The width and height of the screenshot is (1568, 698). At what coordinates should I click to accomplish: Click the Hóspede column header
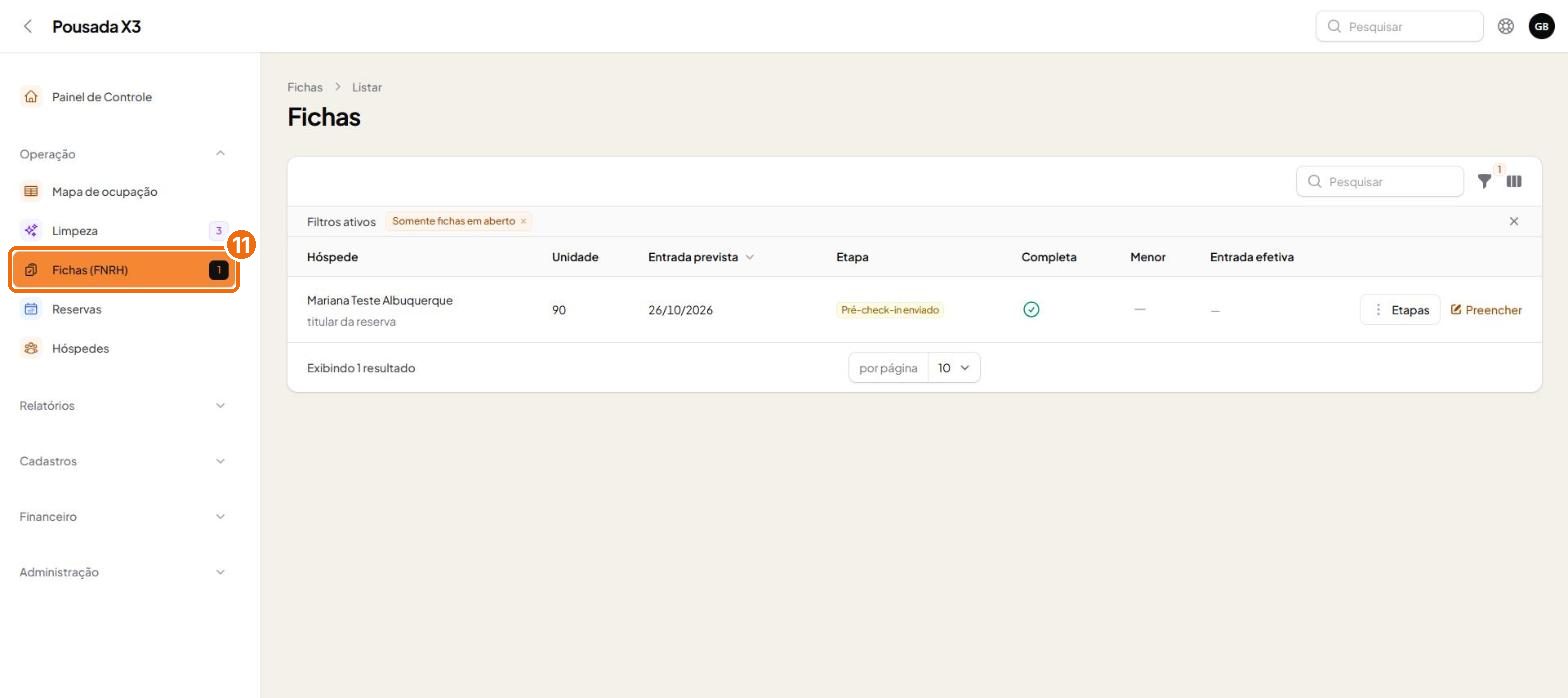pos(332,257)
